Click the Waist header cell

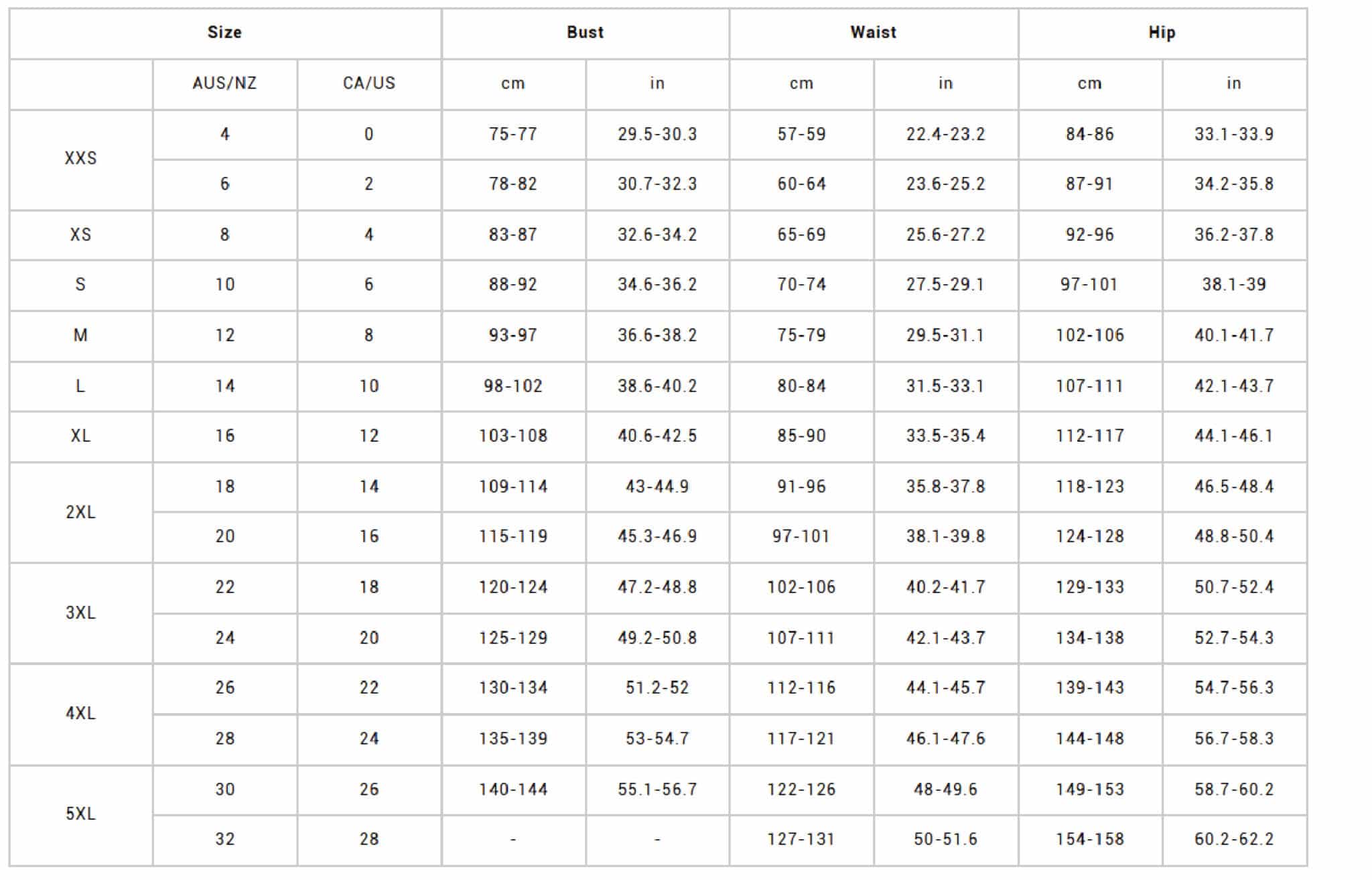[x=873, y=32]
